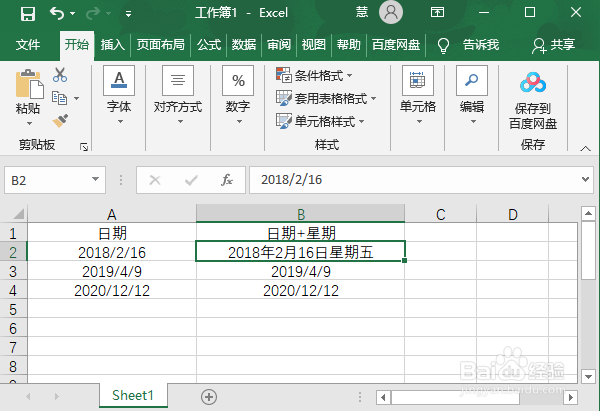Click vertical scrollbar down arrow
The width and height of the screenshot is (600, 411).
pyautogui.click(x=589, y=376)
